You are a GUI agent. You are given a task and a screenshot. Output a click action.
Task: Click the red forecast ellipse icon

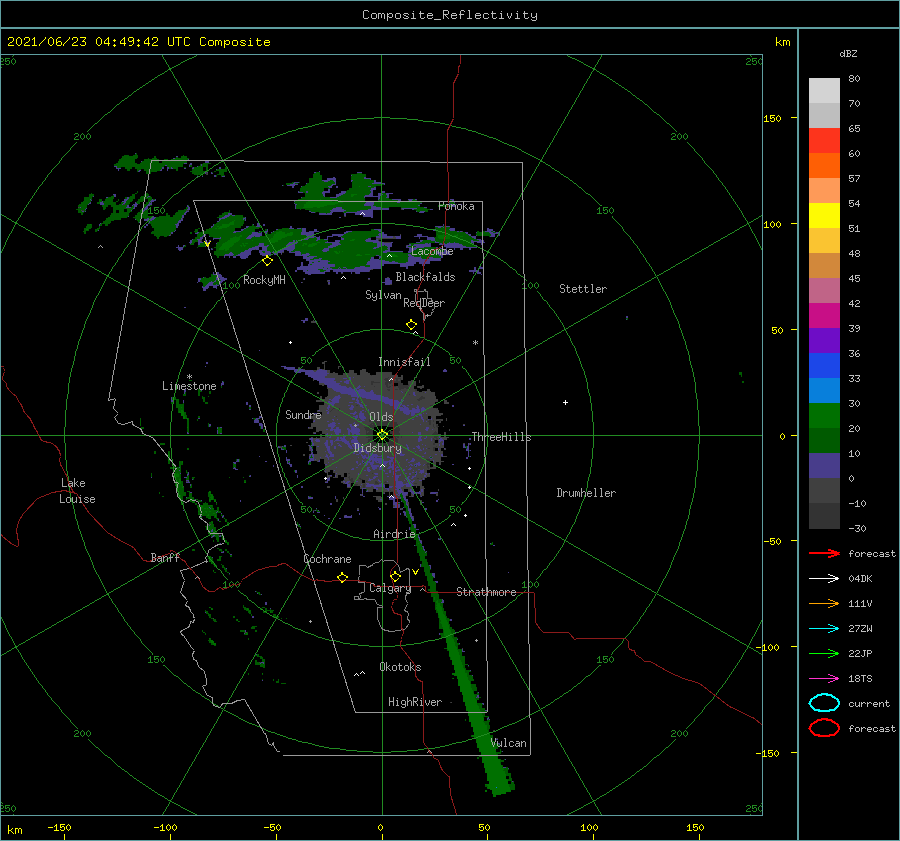(824, 728)
